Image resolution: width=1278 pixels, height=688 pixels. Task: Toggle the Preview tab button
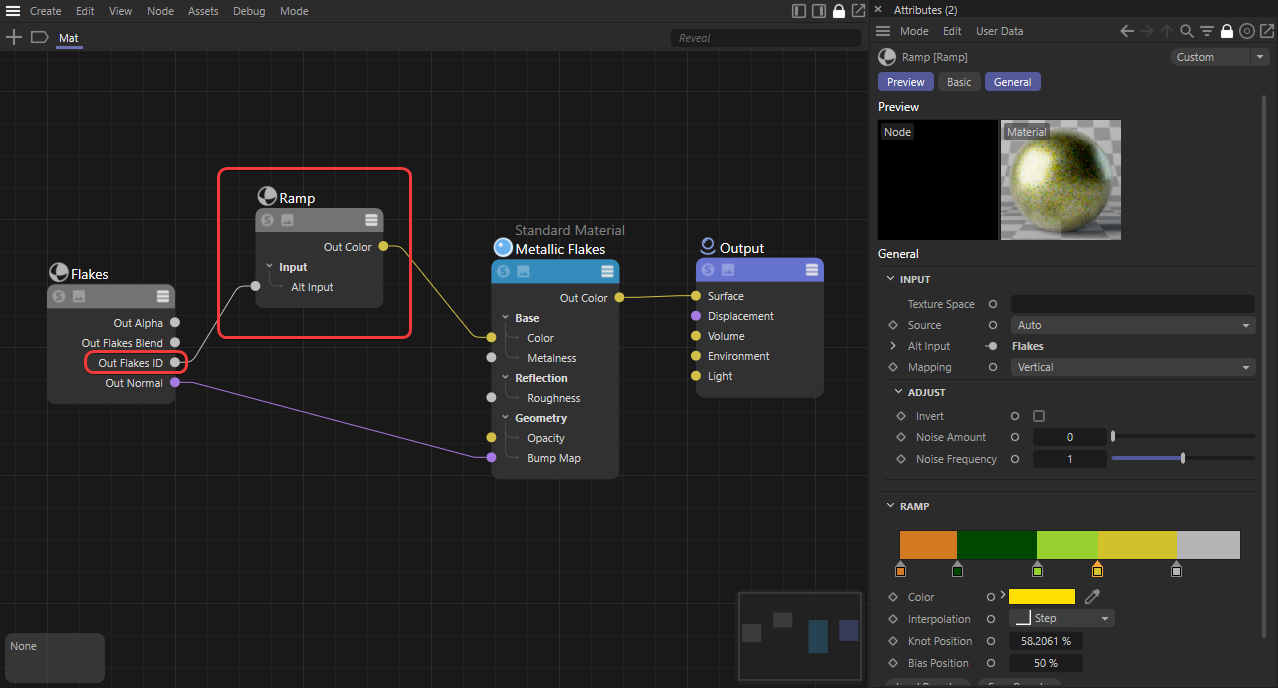(906, 82)
